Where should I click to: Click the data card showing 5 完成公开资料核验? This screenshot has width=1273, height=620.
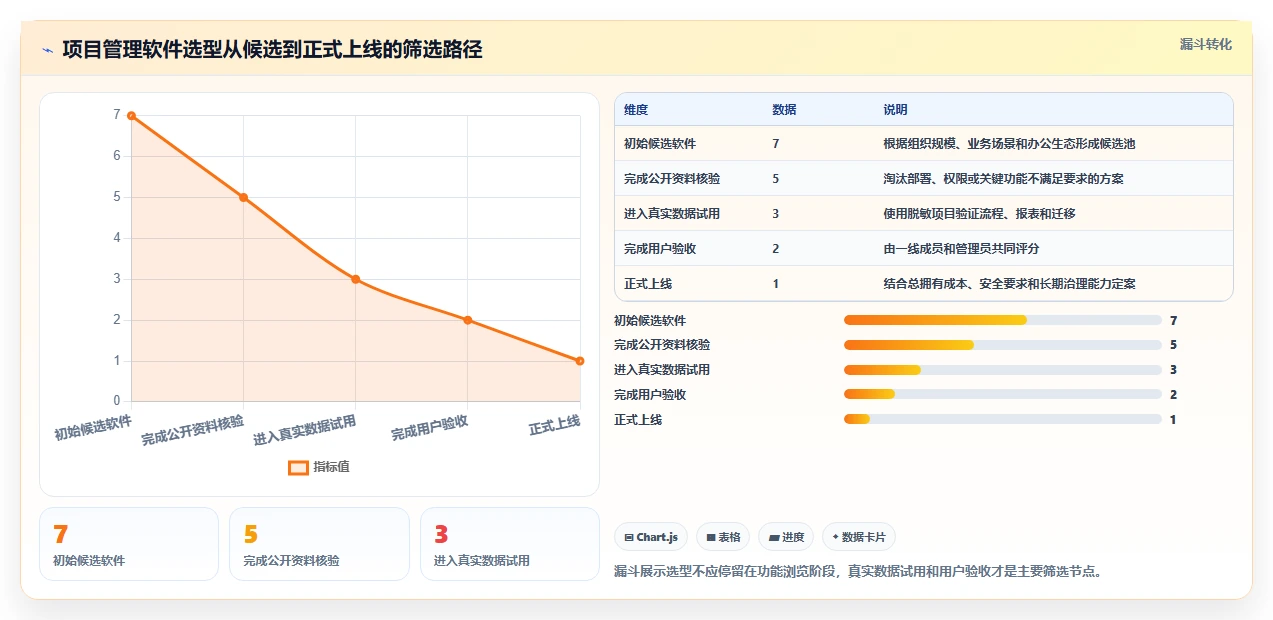pos(319,544)
